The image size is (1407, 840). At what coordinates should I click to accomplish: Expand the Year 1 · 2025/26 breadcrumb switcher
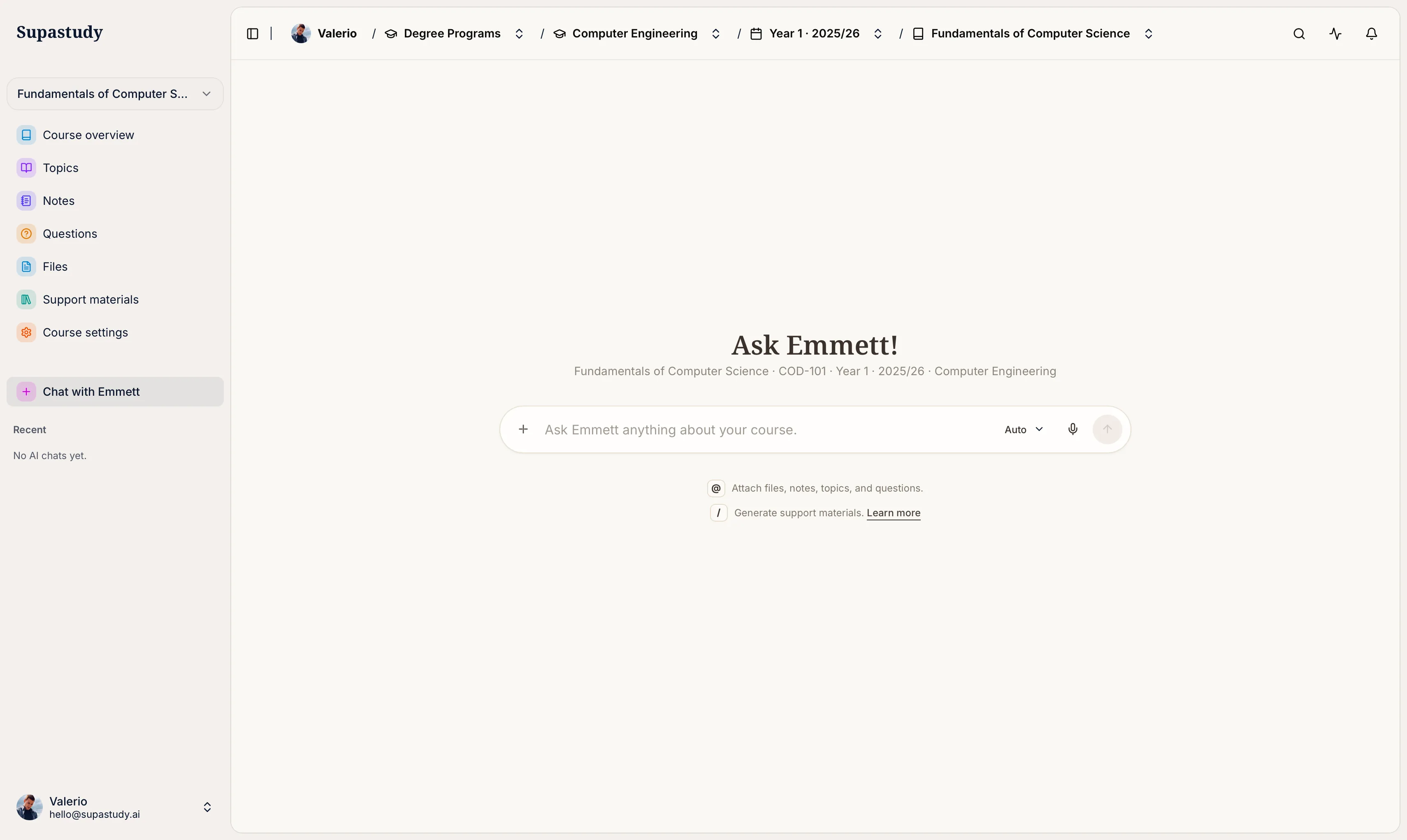(877, 34)
